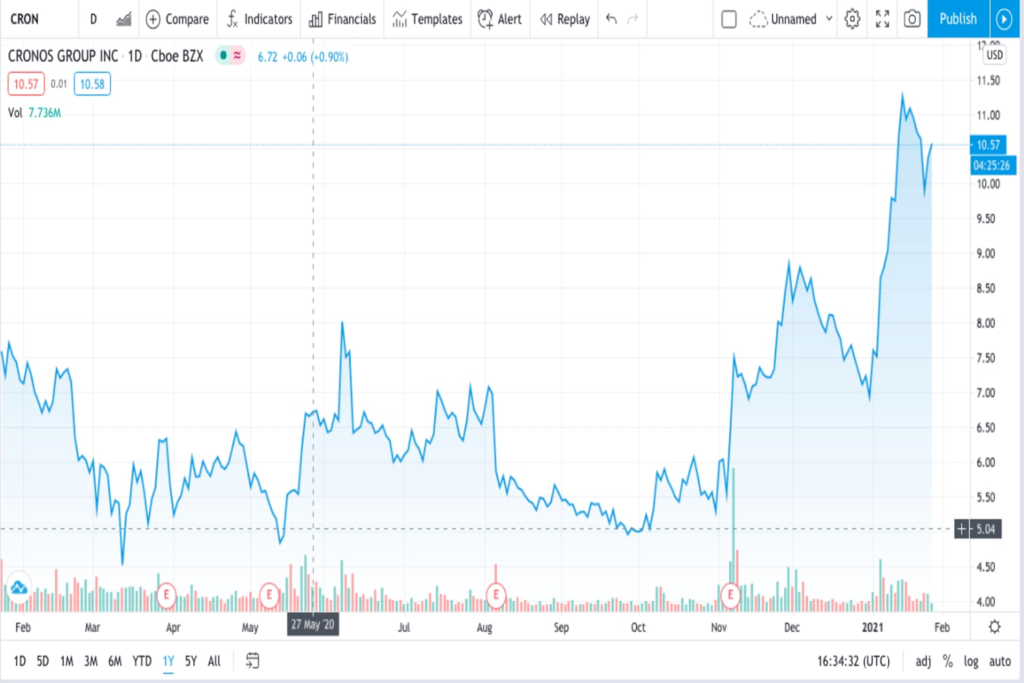Image resolution: width=1024 pixels, height=683 pixels.
Task: Click the 10.57 sell price button
Action: pos(26,84)
